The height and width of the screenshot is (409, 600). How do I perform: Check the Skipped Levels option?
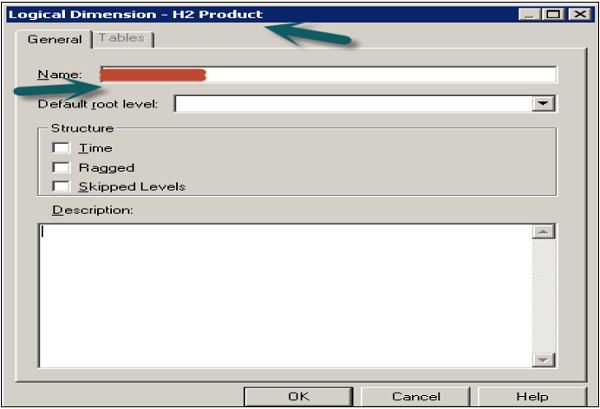coord(61,187)
